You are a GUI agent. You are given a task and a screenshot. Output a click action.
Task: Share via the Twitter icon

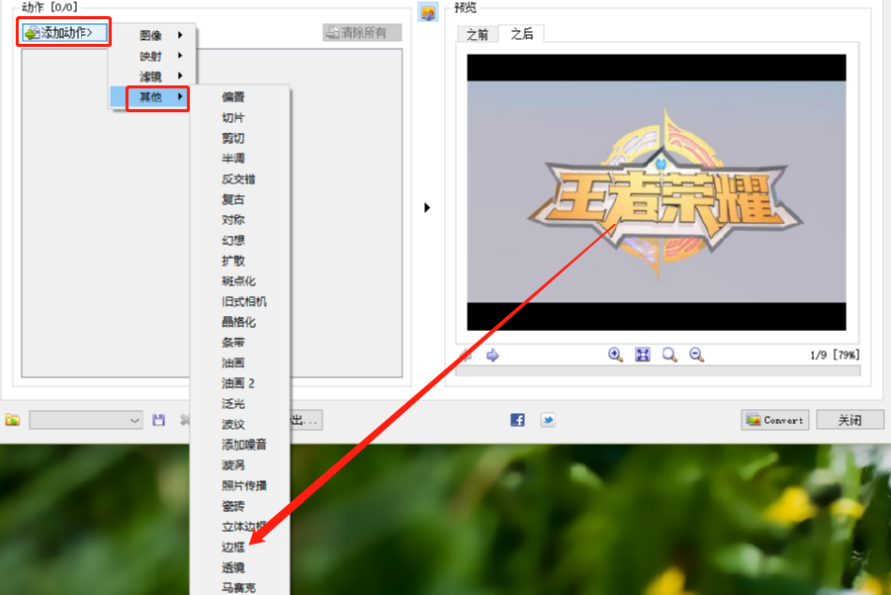point(548,420)
